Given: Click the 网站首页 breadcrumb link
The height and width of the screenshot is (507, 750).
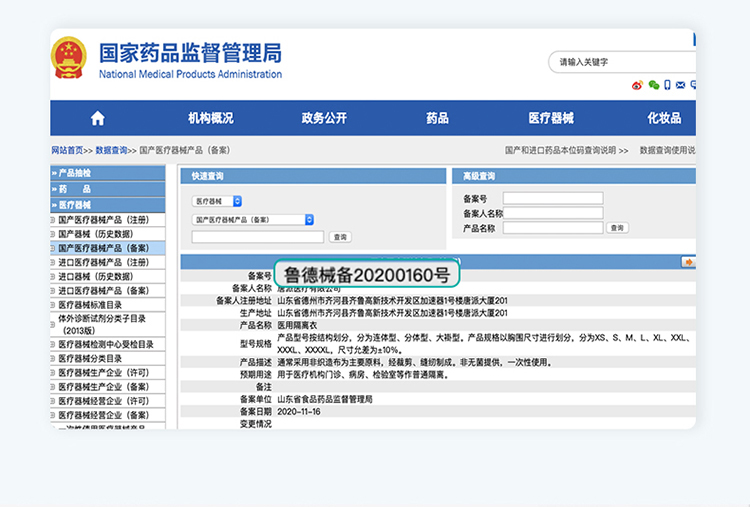Looking at the screenshot, I should point(67,150).
